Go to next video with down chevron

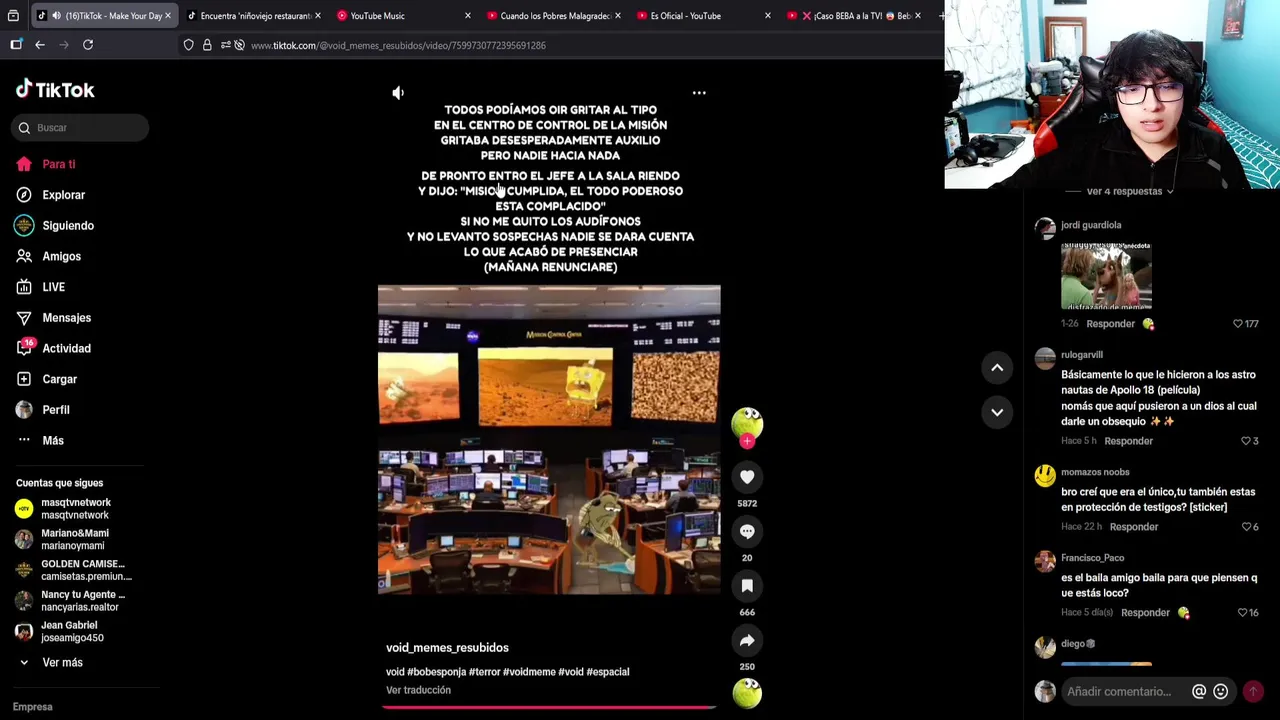coord(997,412)
